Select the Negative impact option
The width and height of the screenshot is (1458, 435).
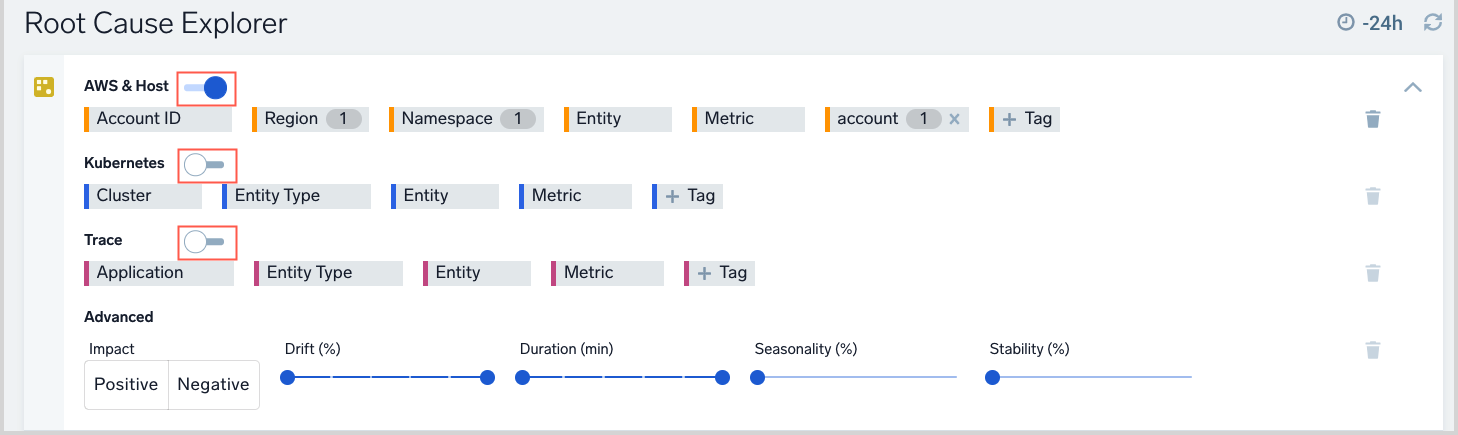[x=213, y=385]
